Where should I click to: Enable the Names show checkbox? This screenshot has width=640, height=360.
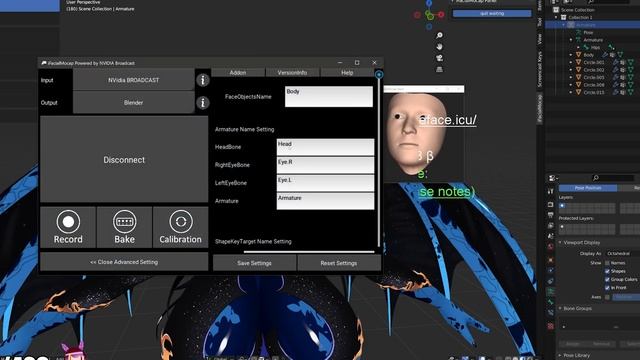pyautogui.click(x=607, y=263)
